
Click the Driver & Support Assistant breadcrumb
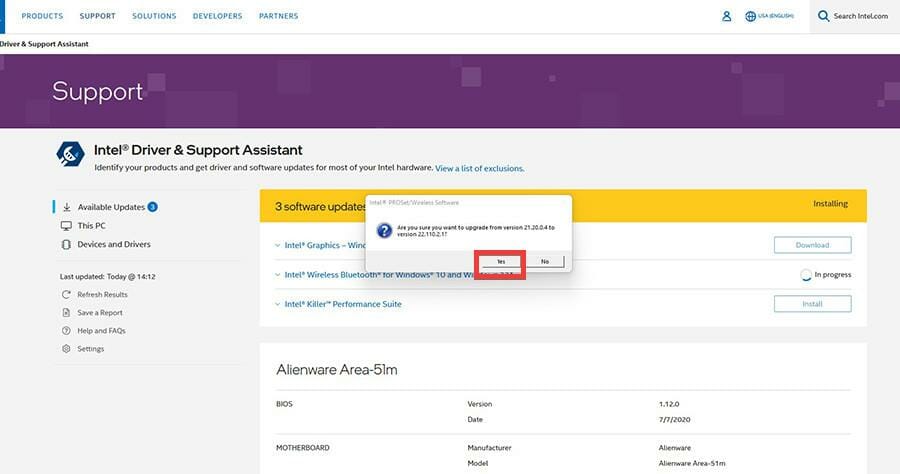click(44, 44)
